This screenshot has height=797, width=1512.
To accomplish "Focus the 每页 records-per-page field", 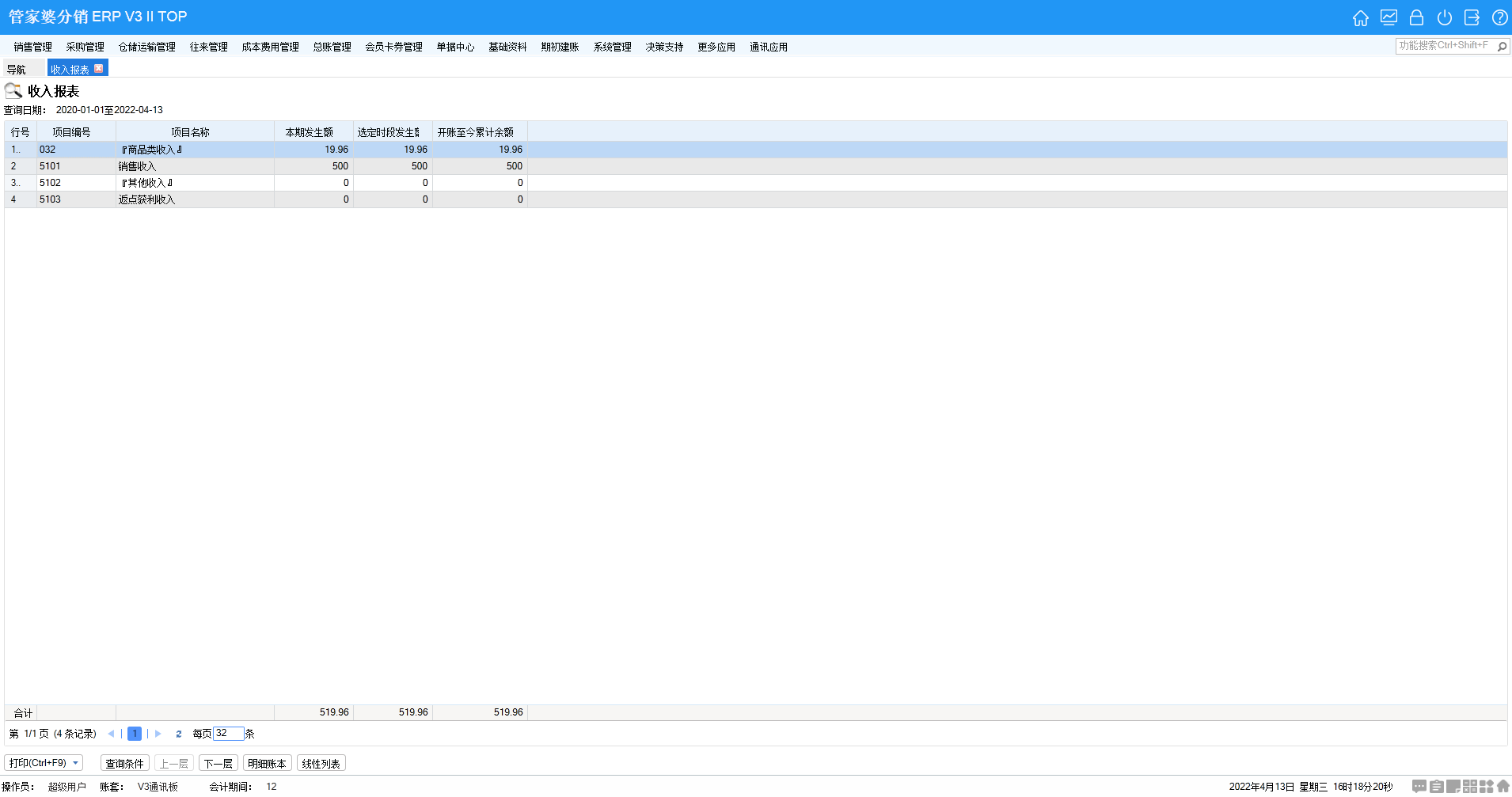I will (228, 734).
